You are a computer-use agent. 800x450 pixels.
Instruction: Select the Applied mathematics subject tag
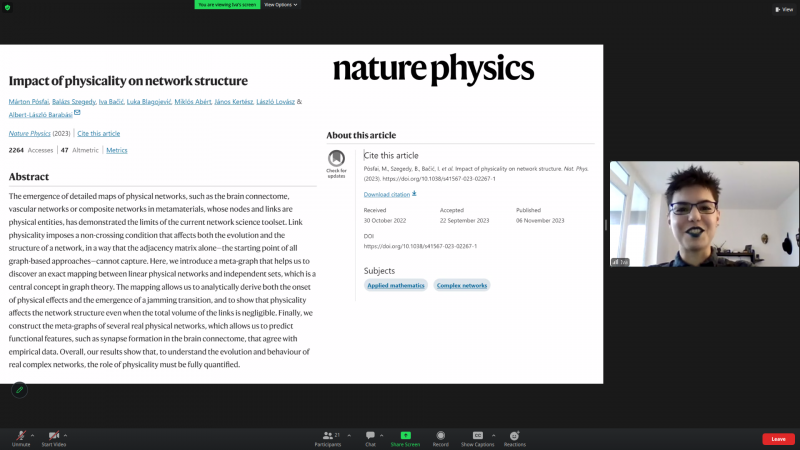point(395,285)
